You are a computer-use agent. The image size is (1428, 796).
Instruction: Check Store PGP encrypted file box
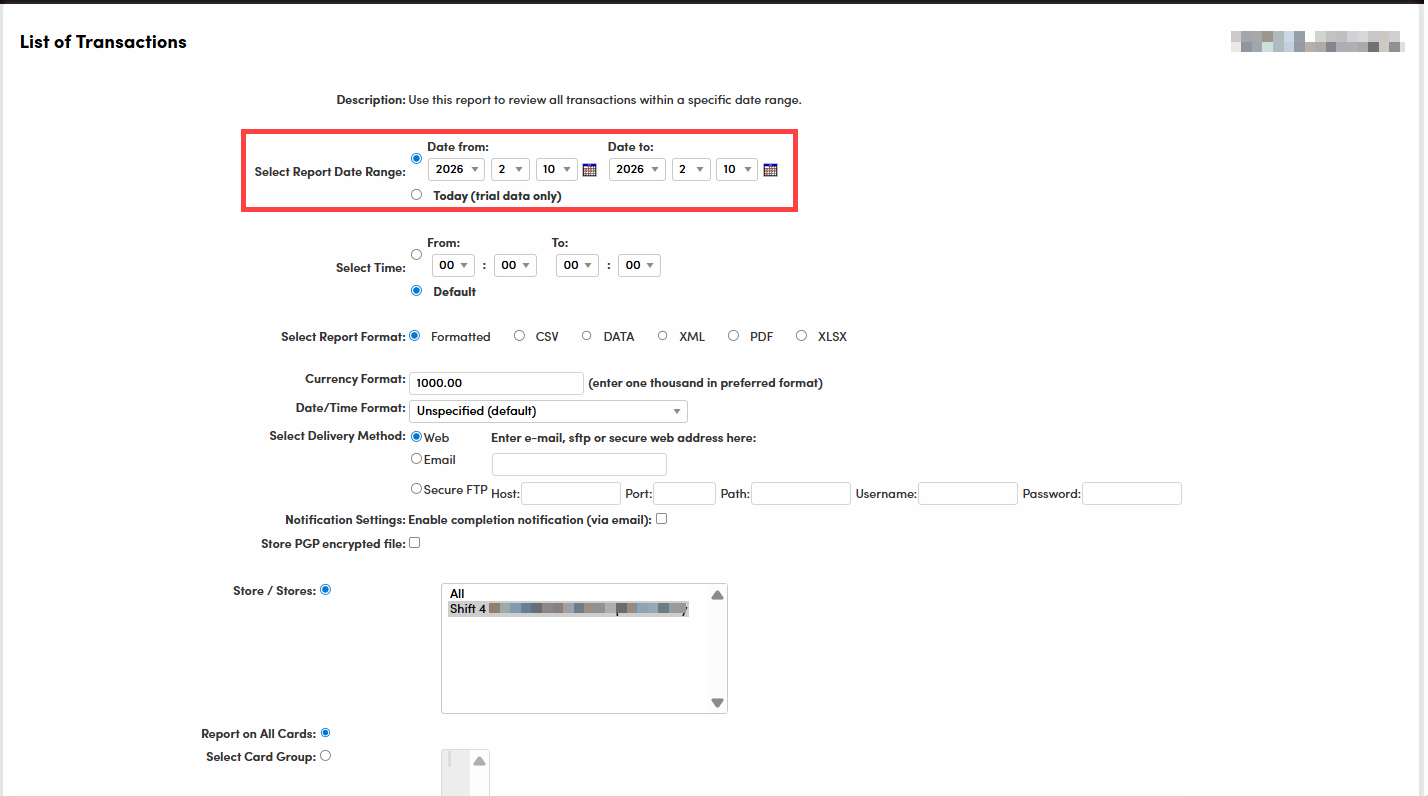(x=414, y=543)
